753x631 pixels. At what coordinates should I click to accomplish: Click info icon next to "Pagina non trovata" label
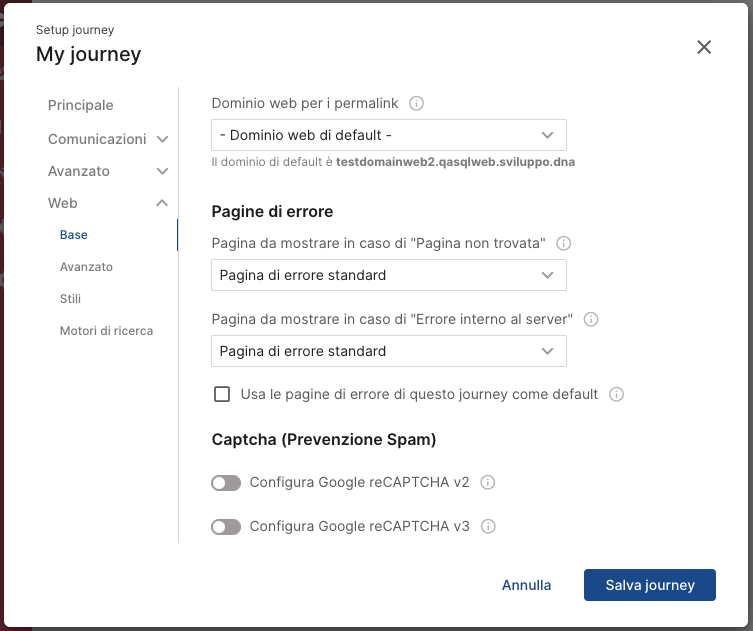(x=563, y=243)
